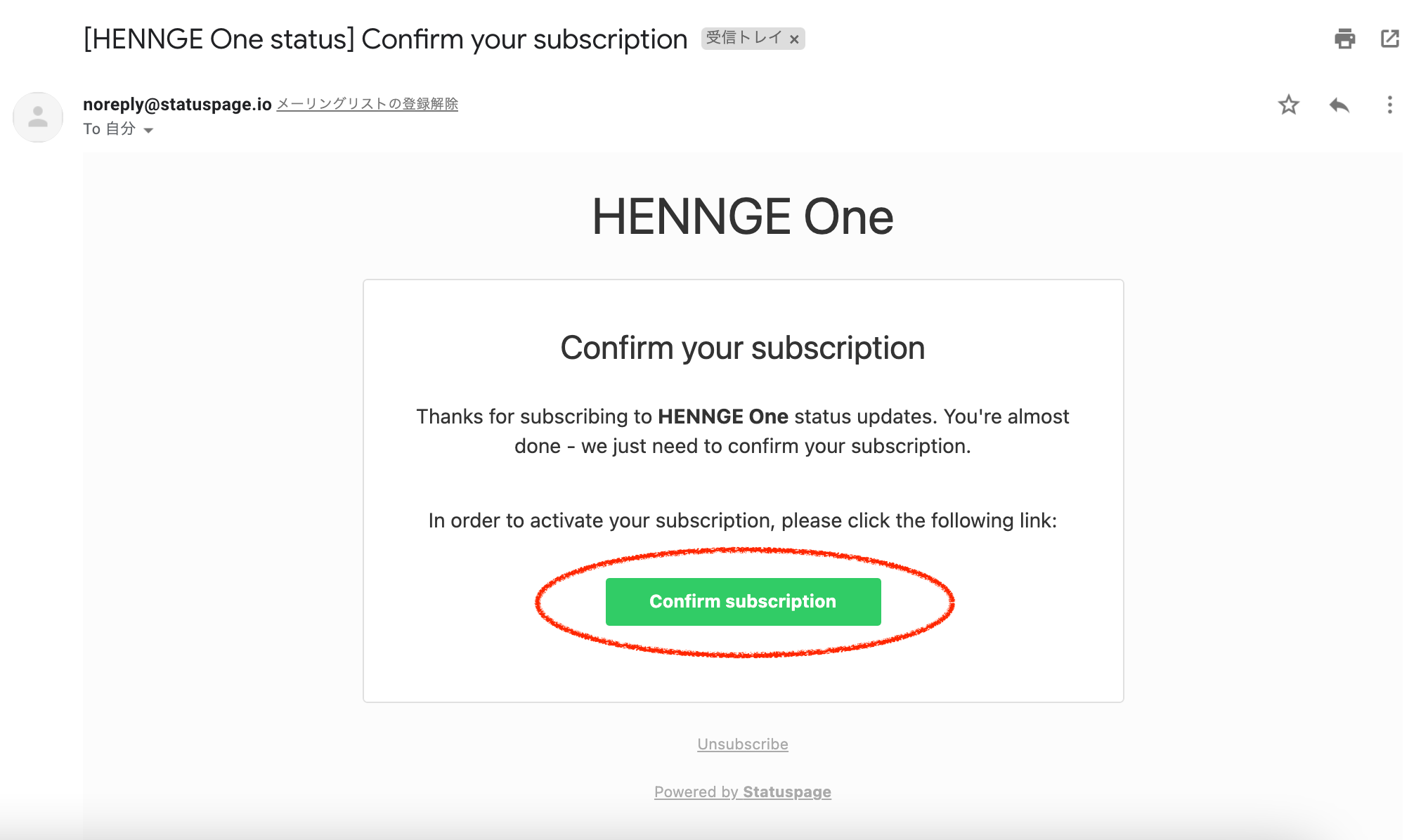Screen dimensions: 1428x840
Task: Open the email in a new window
Action: 1390,39
